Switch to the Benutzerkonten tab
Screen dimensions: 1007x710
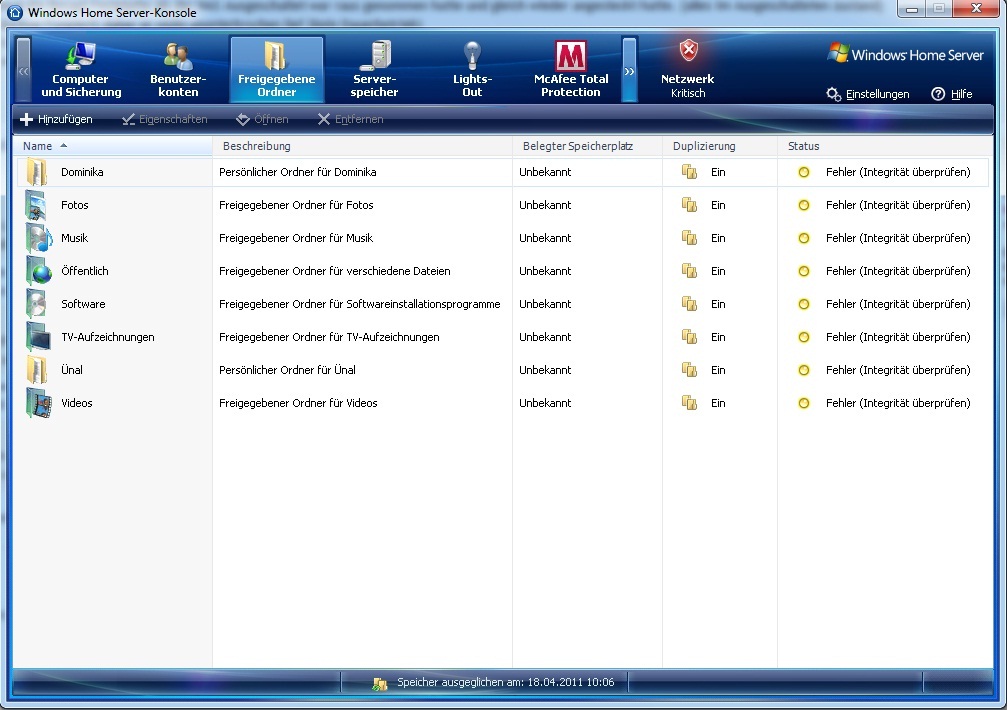(x=178, y=69)
